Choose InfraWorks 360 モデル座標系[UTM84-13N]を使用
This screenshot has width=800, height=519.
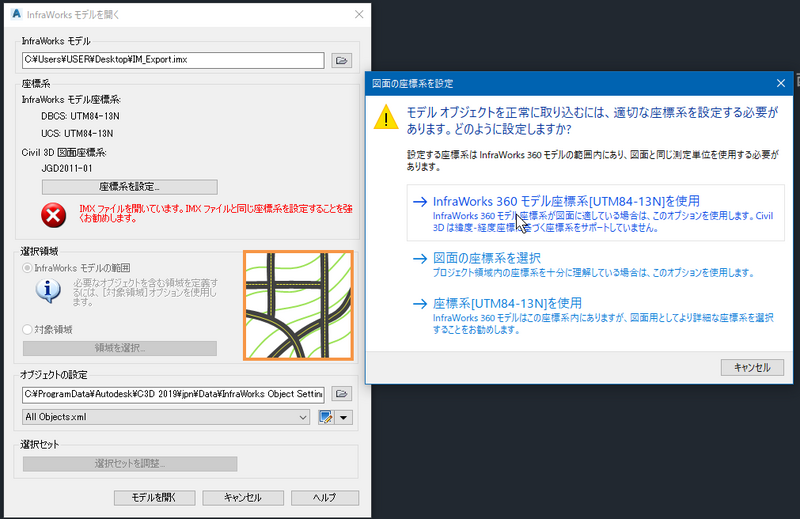click(595, 213)
